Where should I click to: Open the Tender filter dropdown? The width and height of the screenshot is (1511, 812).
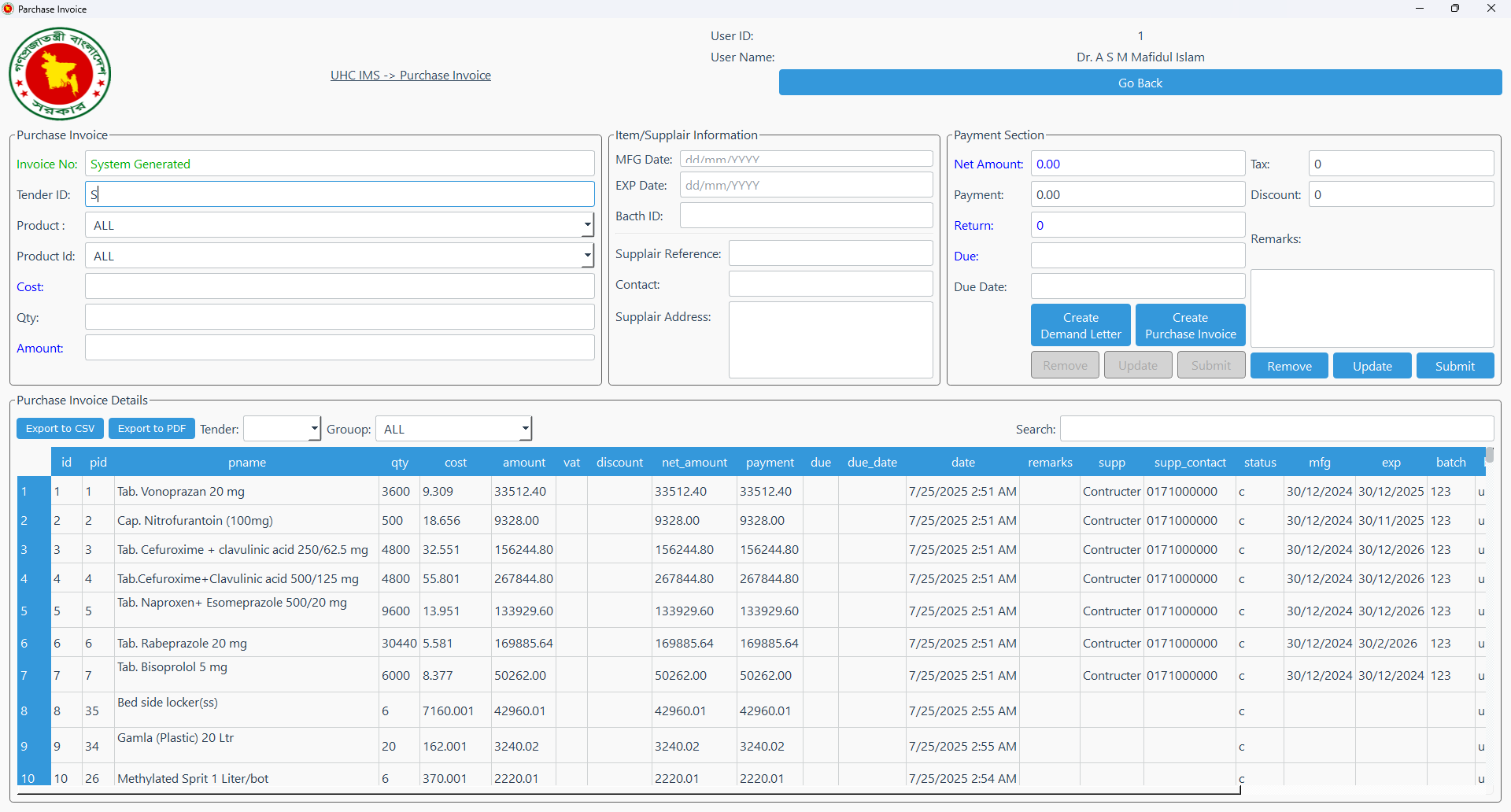(x=314, y=429)
